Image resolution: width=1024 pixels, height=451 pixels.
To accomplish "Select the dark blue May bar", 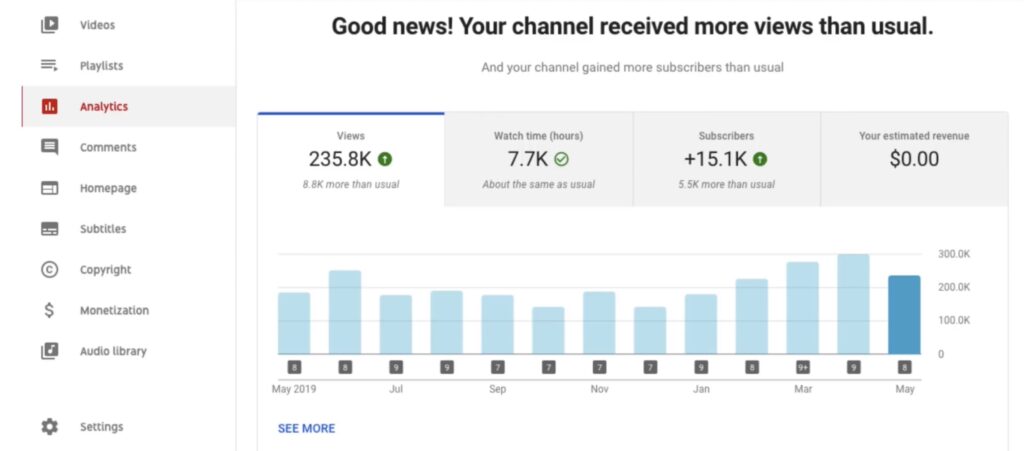I will (904, 314).
